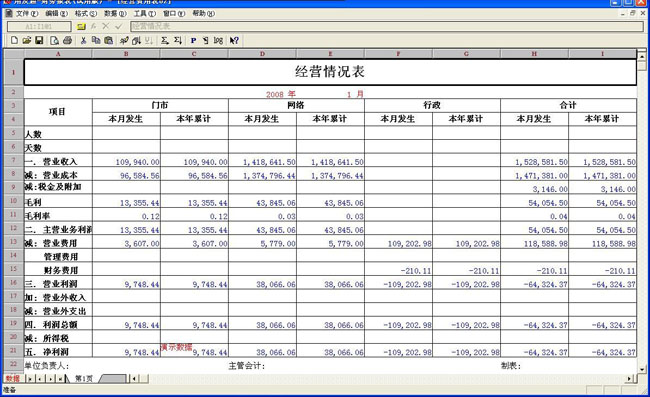Screen dimensions: 650x397
Task: Click the 单位负责人: label
Action: tap(46, 366)
